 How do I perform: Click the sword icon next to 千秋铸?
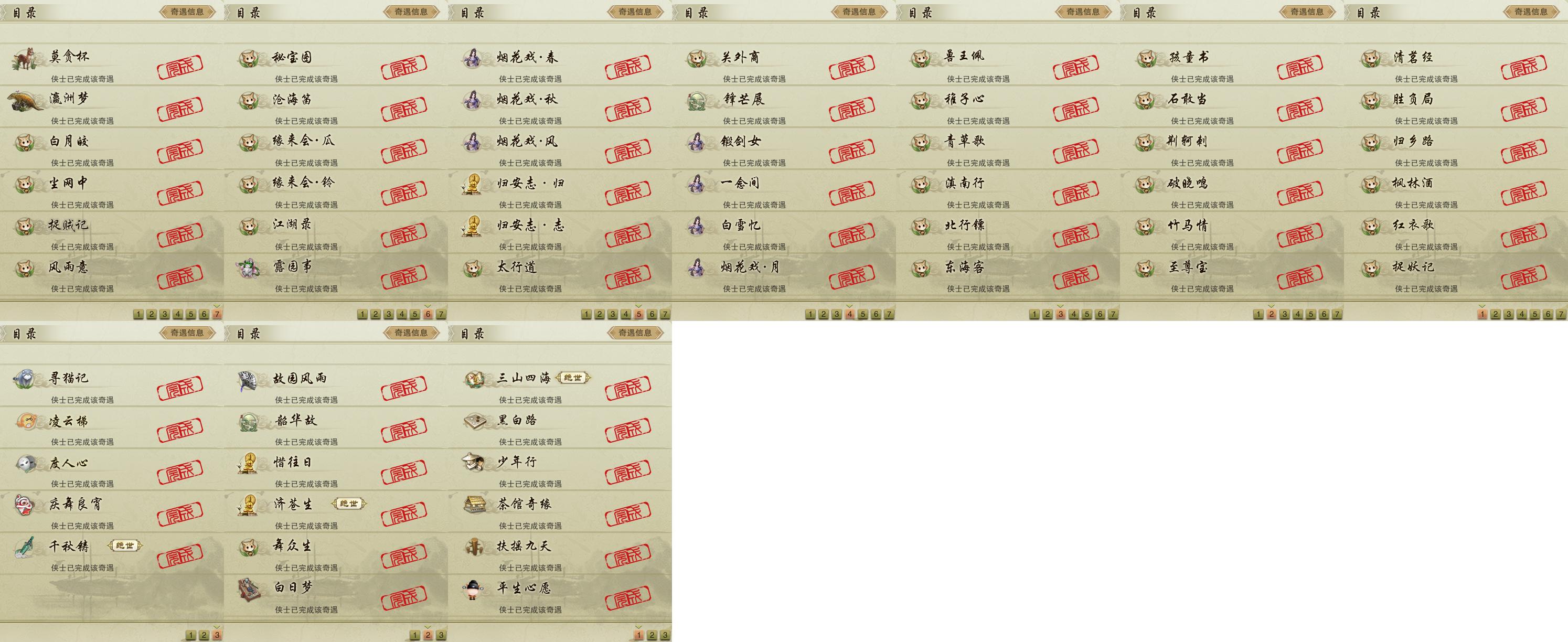[x=25, y=547]
